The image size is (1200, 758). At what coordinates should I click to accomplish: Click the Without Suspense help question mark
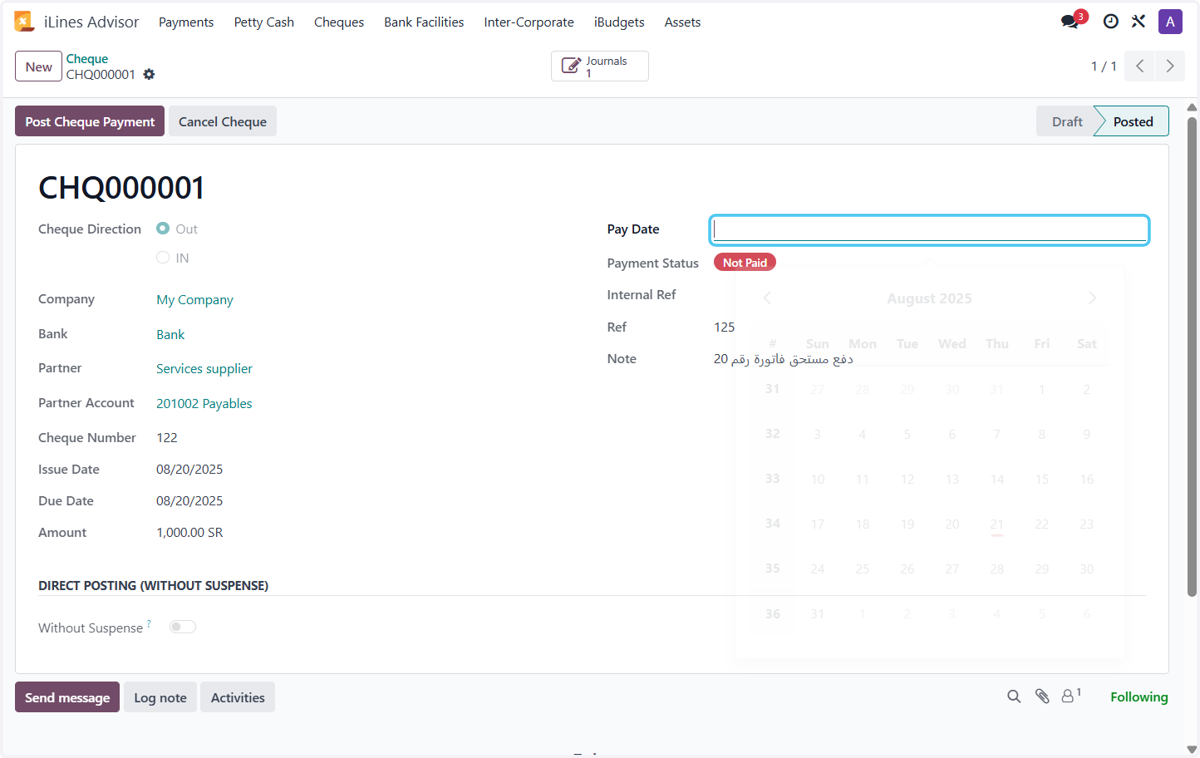point(149,624)
